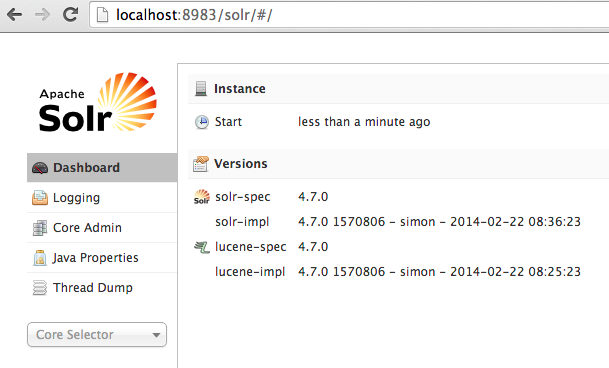
Task: Select the lucene-spec label
Action: point(251,247)
